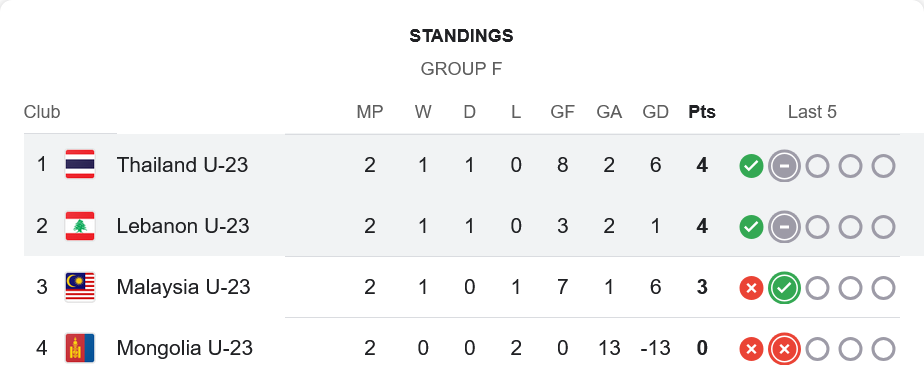Click the GD column header
Screen dimensions: 924x378
655,112
